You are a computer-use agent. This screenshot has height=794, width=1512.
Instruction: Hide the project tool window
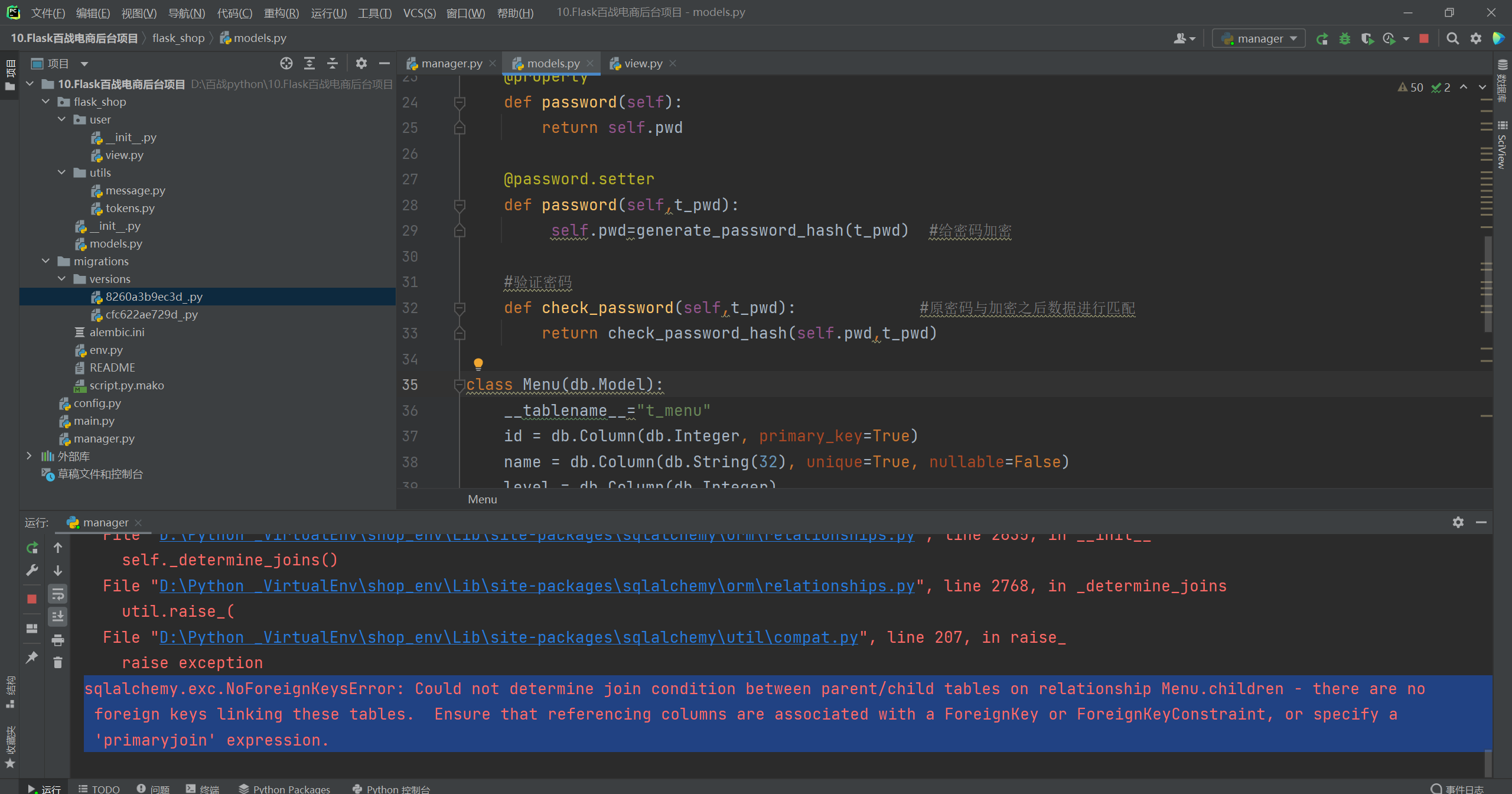pyautogui.click(x=384, y=63)
